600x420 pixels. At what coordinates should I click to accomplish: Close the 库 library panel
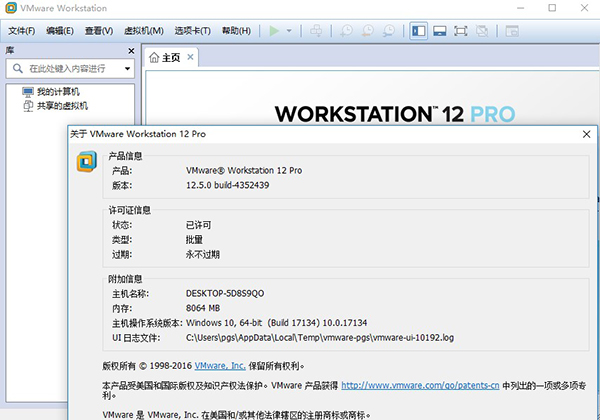pyautogui.click(x=130, y=50)
